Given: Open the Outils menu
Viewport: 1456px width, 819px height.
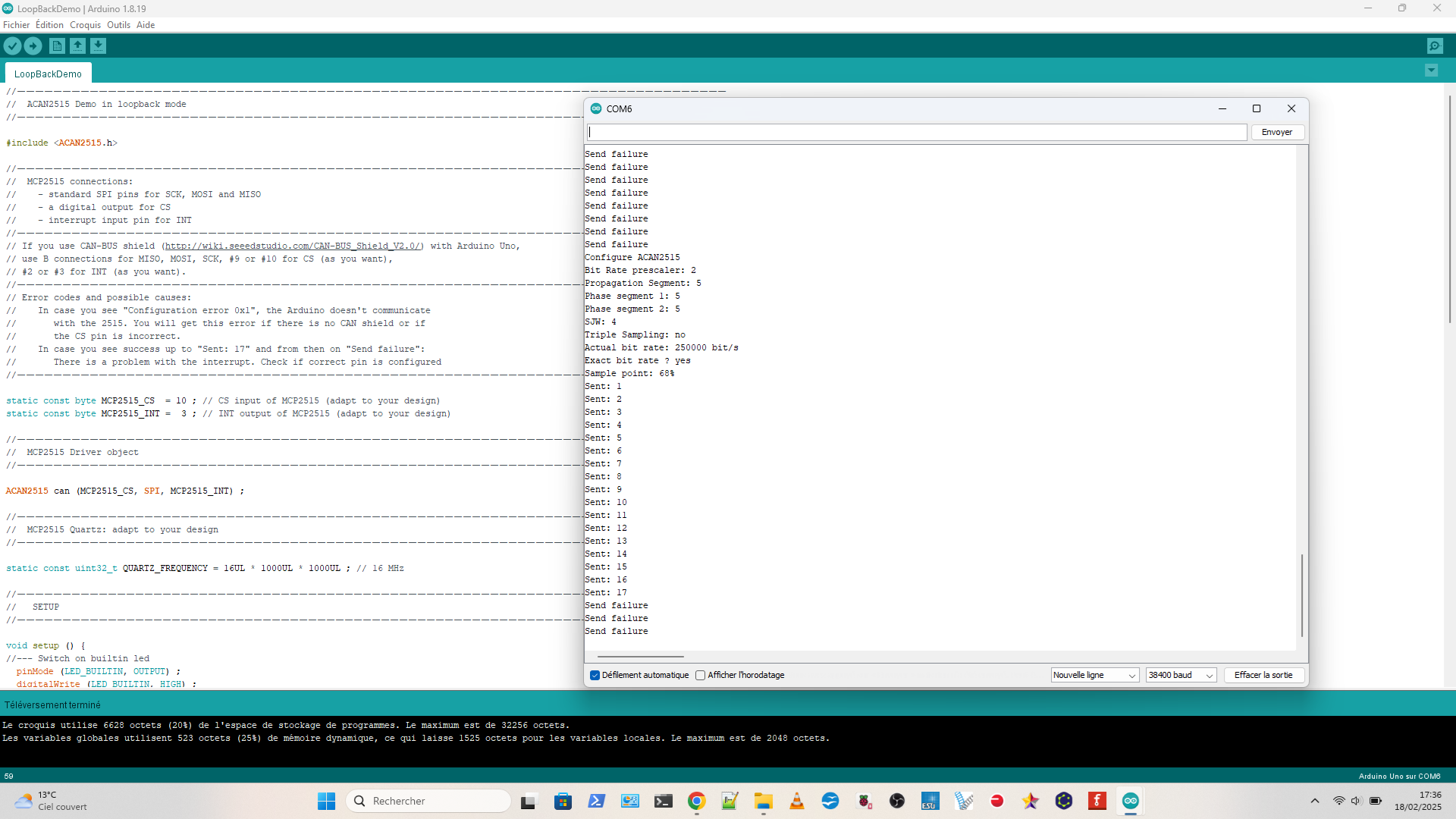Looking at the screenshot, I should tap(118, 25).
